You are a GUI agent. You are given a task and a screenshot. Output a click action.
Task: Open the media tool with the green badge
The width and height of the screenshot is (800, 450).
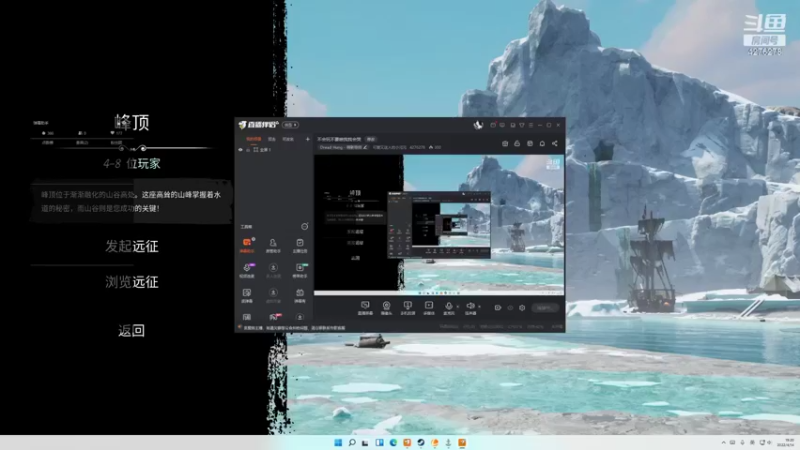tap(300, 270)
